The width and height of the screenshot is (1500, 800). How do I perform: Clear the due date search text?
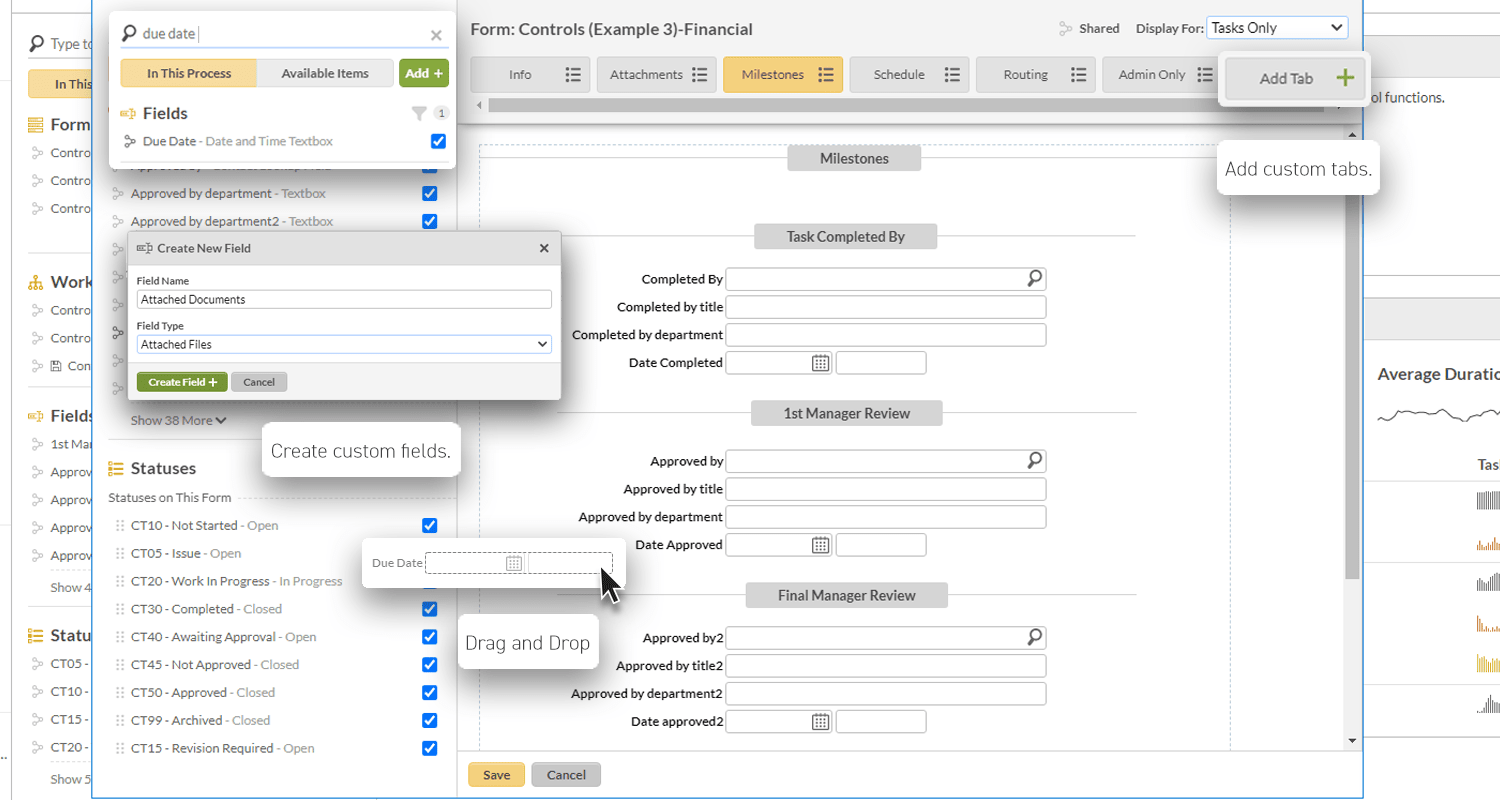coord(436,35)
